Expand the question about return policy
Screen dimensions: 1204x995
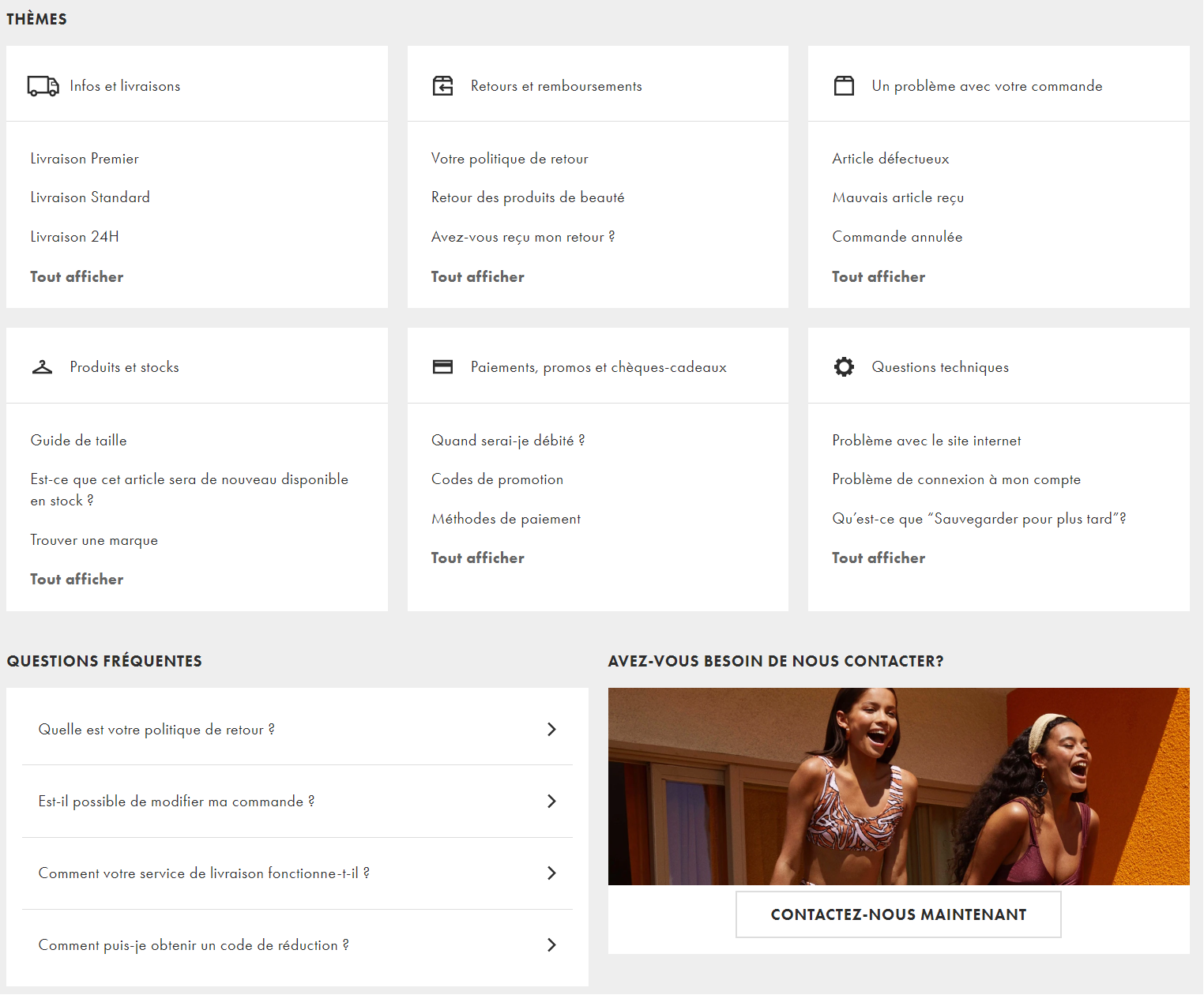click(551, 729)
